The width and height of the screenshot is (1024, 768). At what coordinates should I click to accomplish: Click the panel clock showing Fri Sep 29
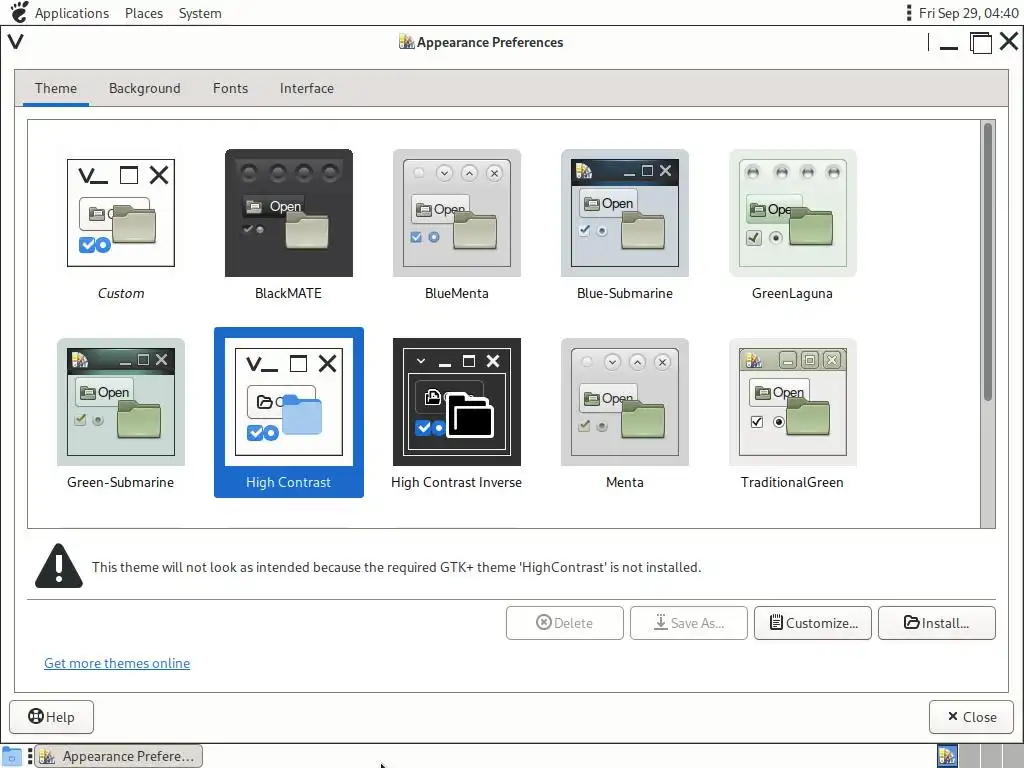click(968, 13)
